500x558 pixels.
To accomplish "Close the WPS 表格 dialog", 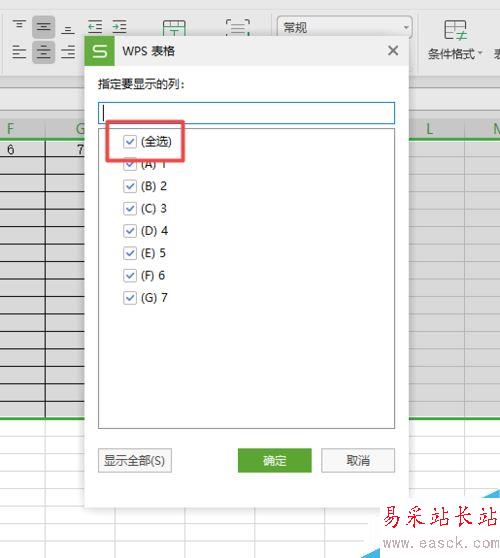I will (x=393, y=51).
